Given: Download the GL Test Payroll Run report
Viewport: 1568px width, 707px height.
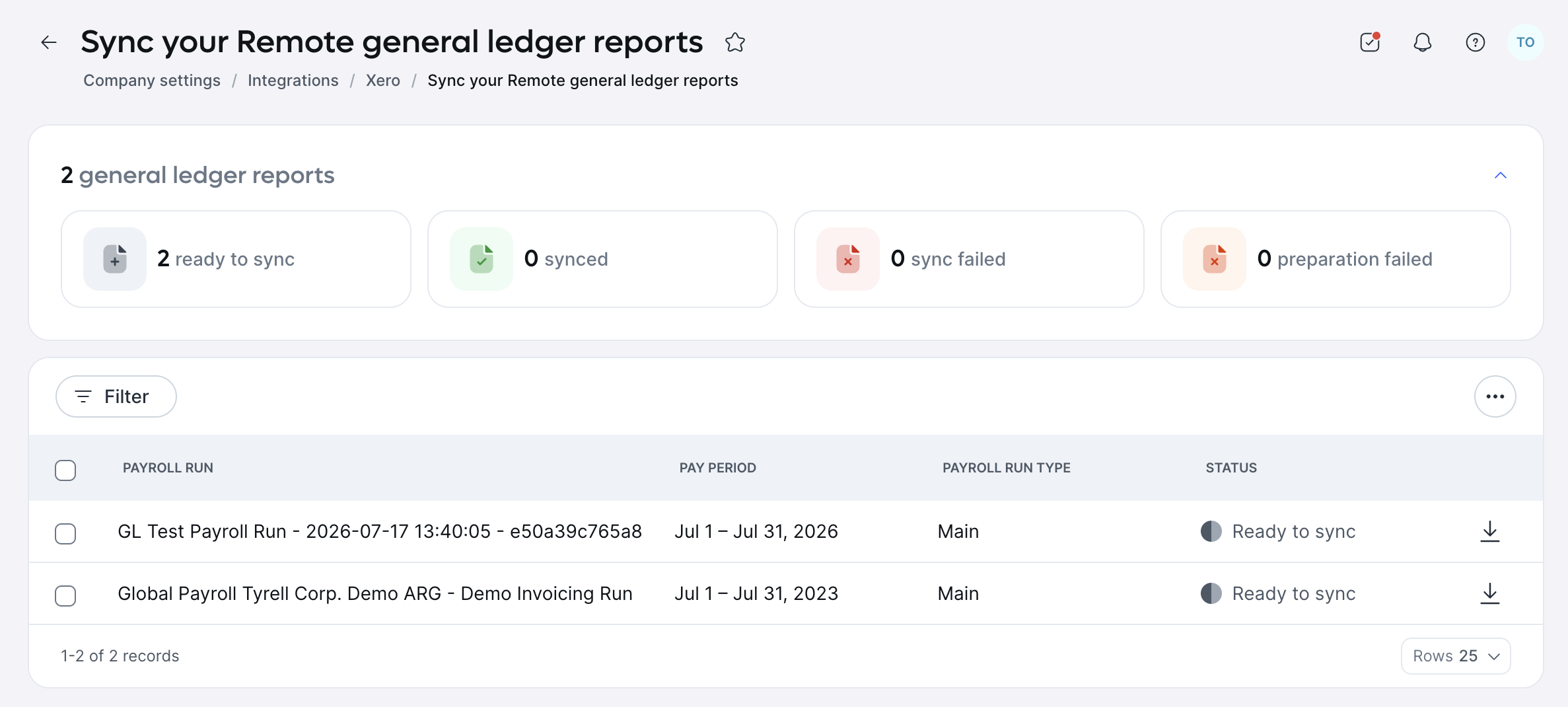Looking at the screenshot, I should click(x=1490, y=531).
